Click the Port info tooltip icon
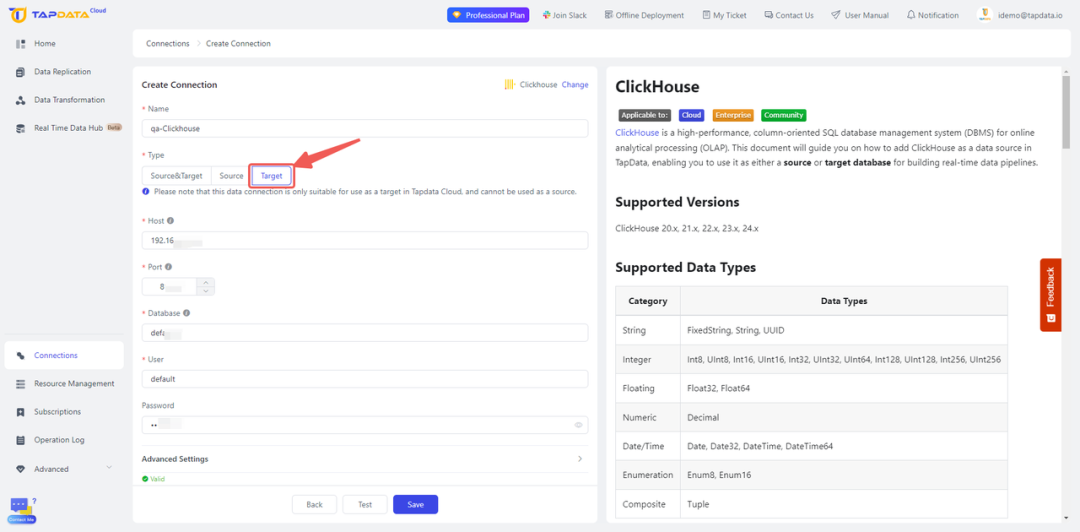 [169, 267]
